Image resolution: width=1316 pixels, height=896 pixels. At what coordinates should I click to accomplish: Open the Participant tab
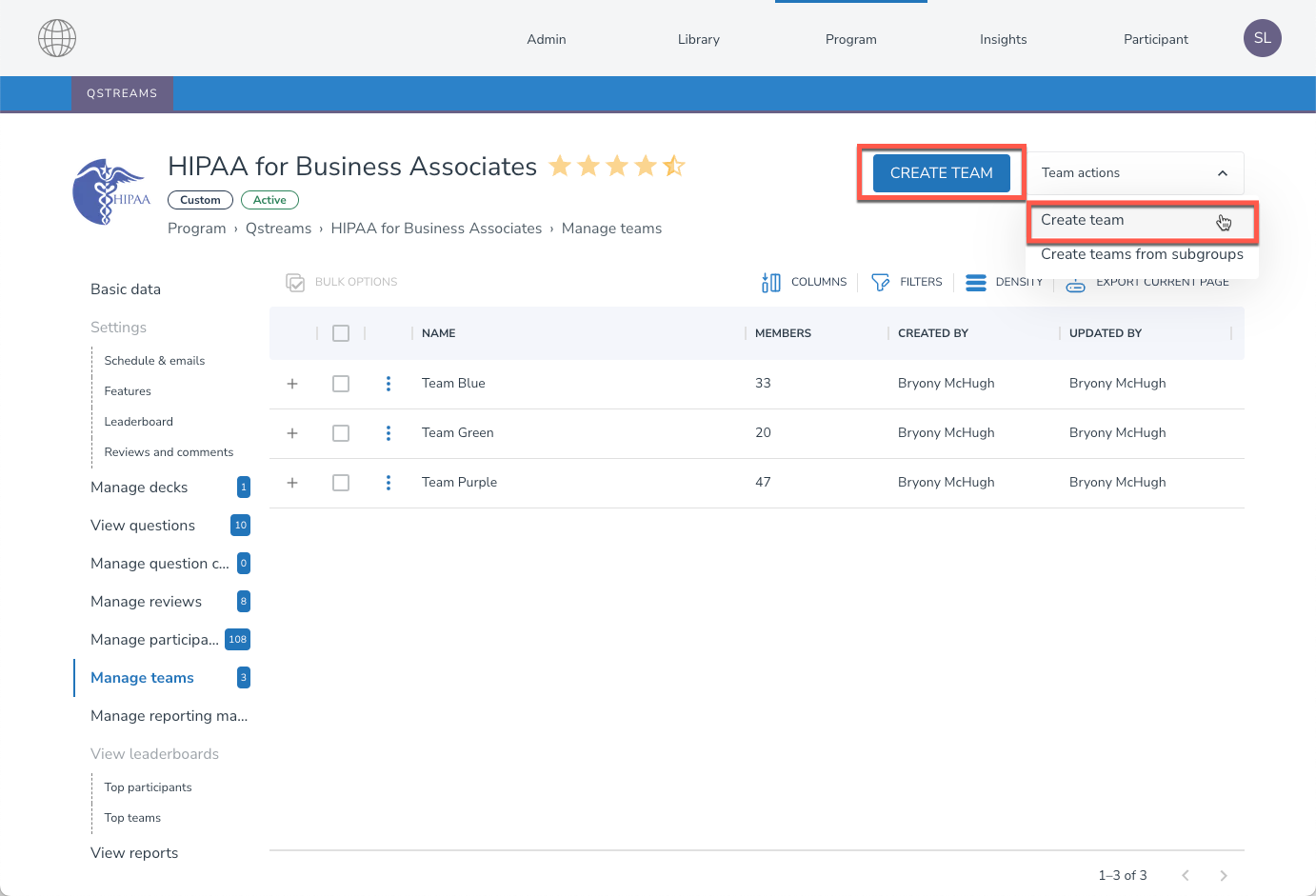(1156, 39)
